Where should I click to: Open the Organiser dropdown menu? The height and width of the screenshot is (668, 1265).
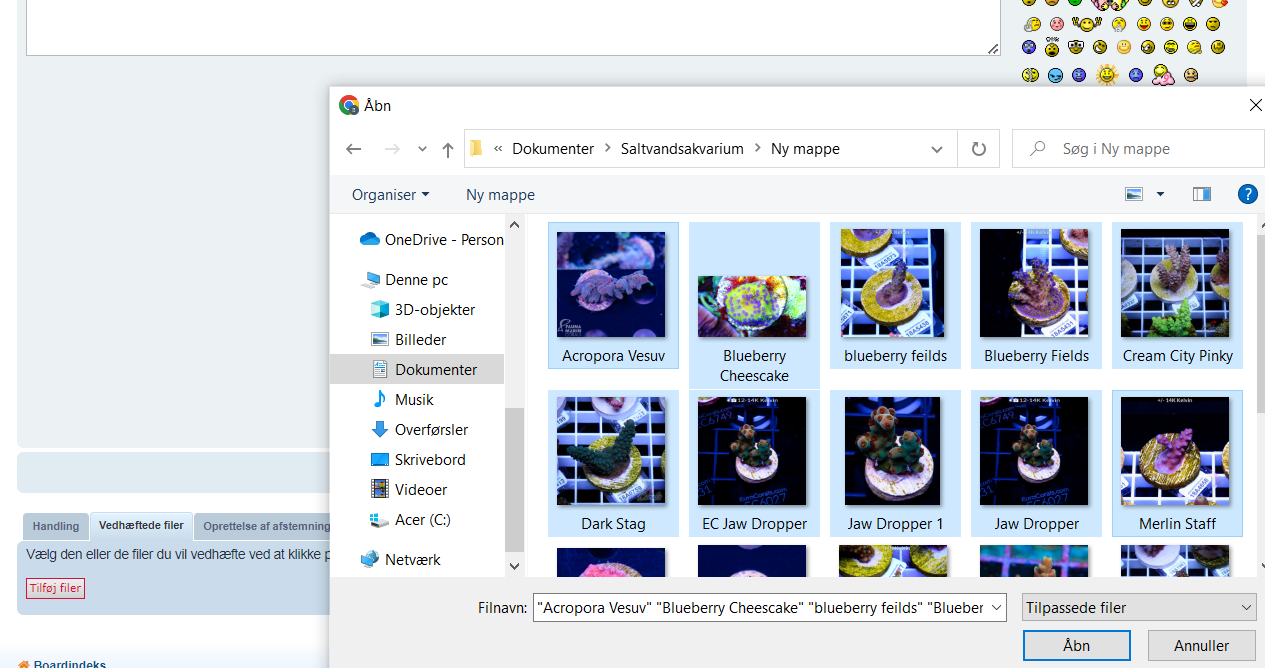pos(390,195)
